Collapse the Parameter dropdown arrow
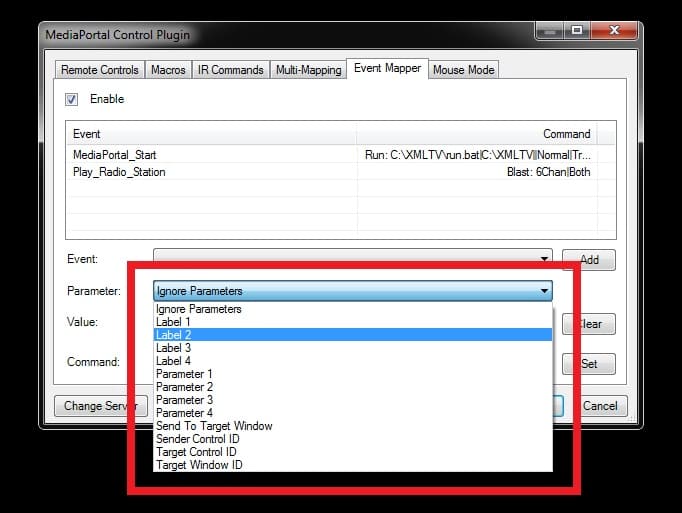 click(544, 291)
